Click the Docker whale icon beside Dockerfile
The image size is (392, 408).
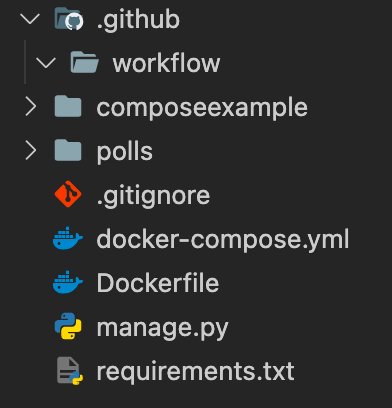click(68, 282)
